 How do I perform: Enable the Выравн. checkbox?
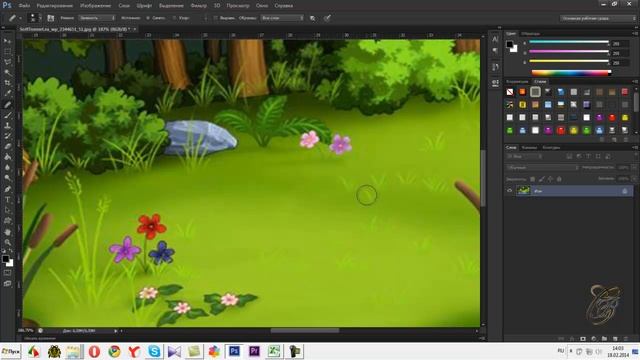coord(216,18)
